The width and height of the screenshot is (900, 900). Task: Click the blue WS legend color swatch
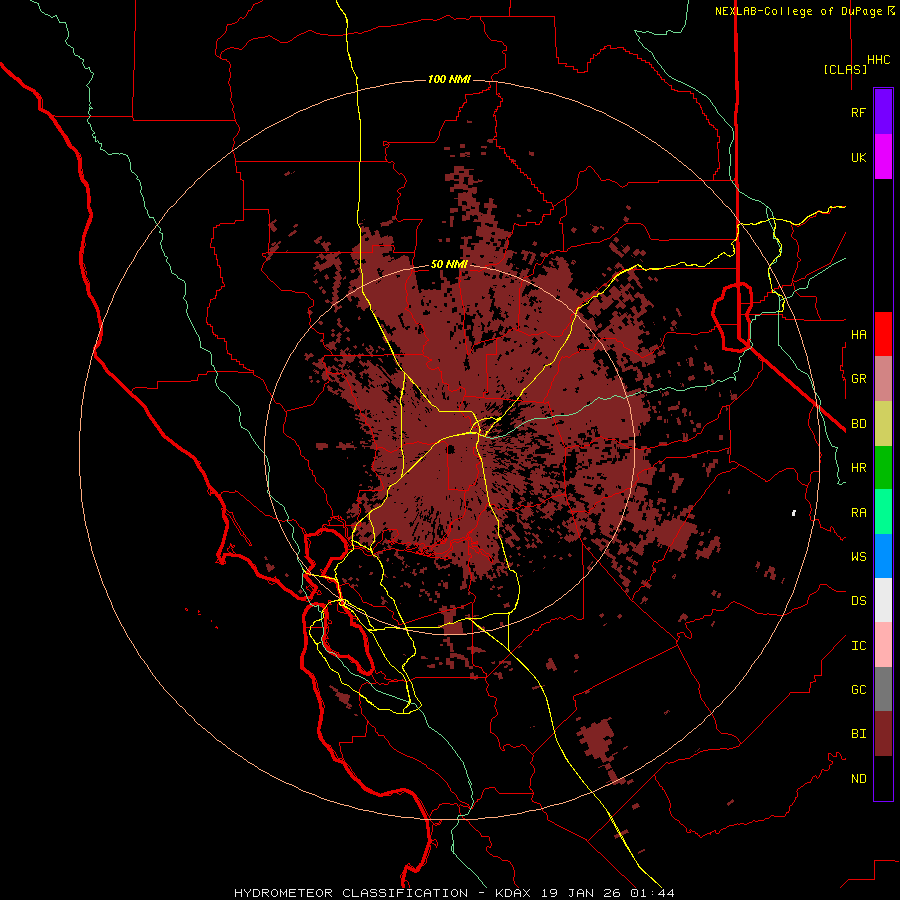tap(883, 556)
